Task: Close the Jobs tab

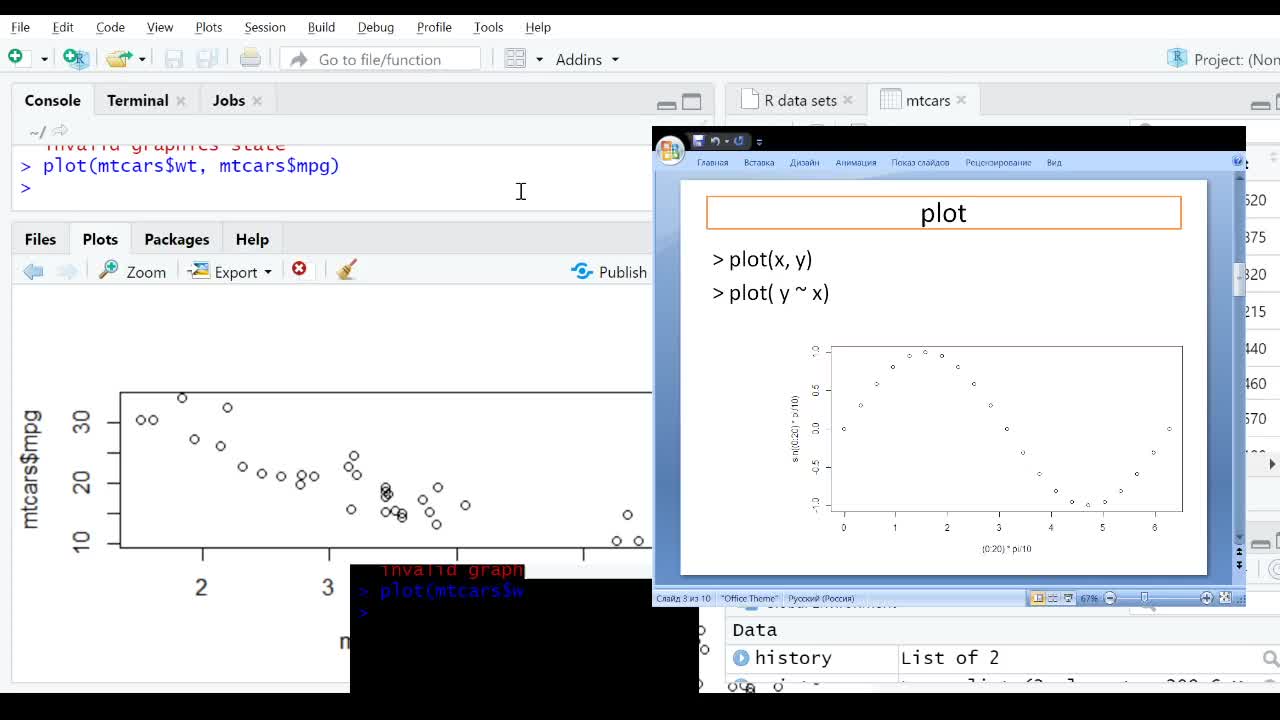Action: (257, 100)
